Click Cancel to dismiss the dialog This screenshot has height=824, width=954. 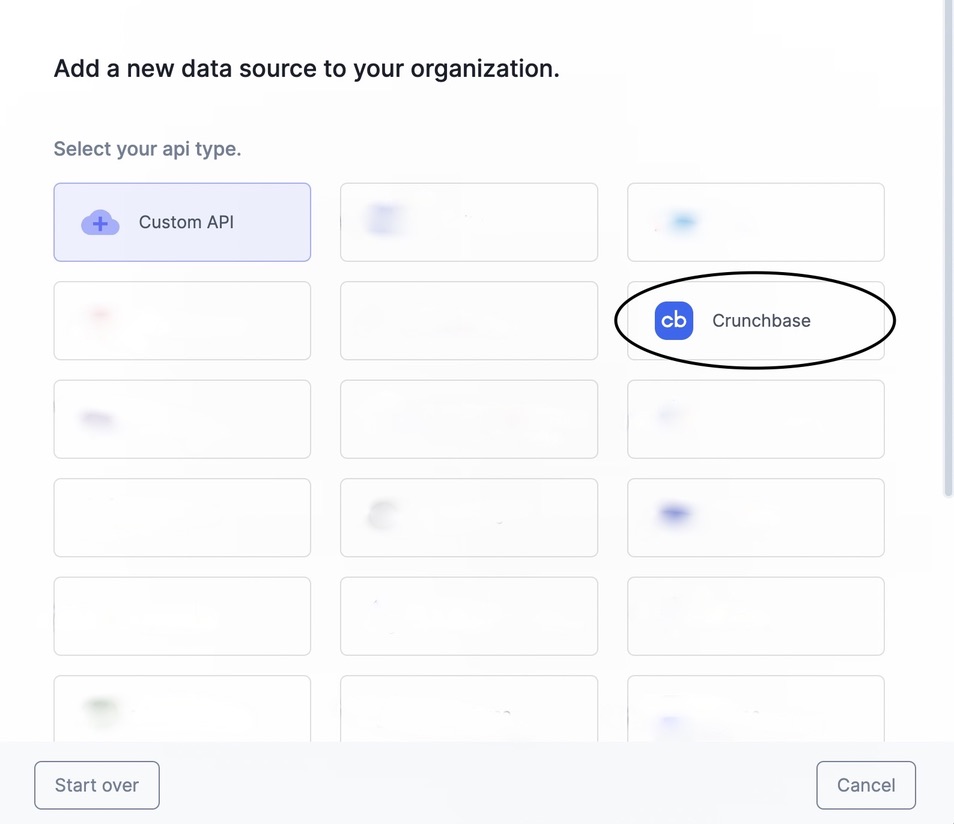[x=865, y=785]
